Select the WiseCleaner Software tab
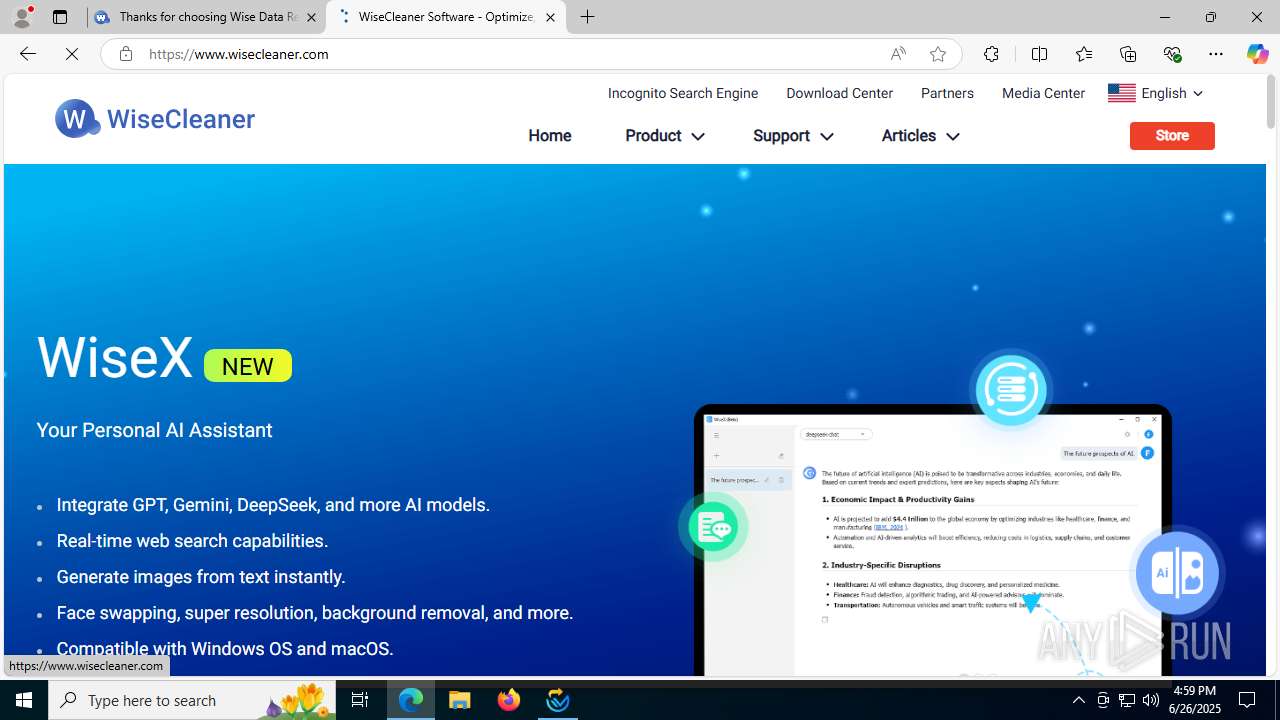Screen dimensions: 1280x720 coord(446,17)
